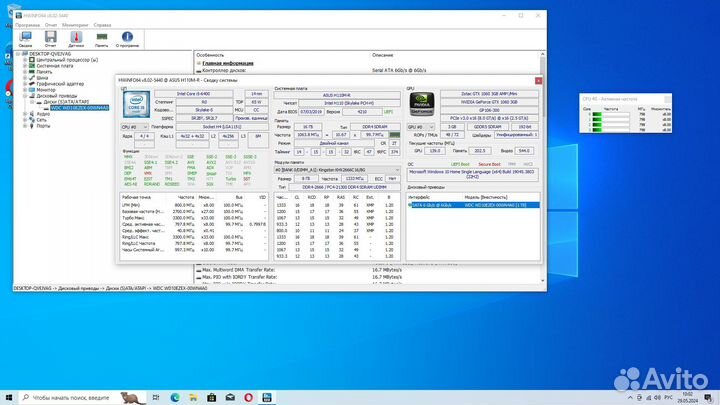Click the РУС language indicator
Image resolution: width=720 pixels, height=405 pixels.
(x=669, y=397)
